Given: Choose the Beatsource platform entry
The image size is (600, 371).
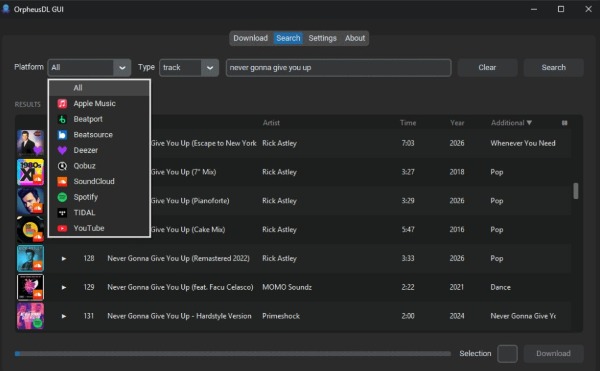Looking at the screenshot, I should click(99, 135).
